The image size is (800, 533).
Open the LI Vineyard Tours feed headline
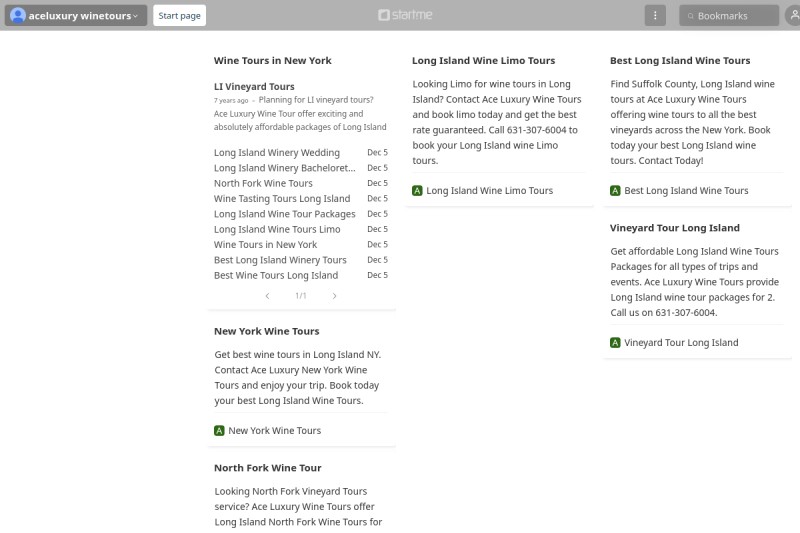click(254, 86)
